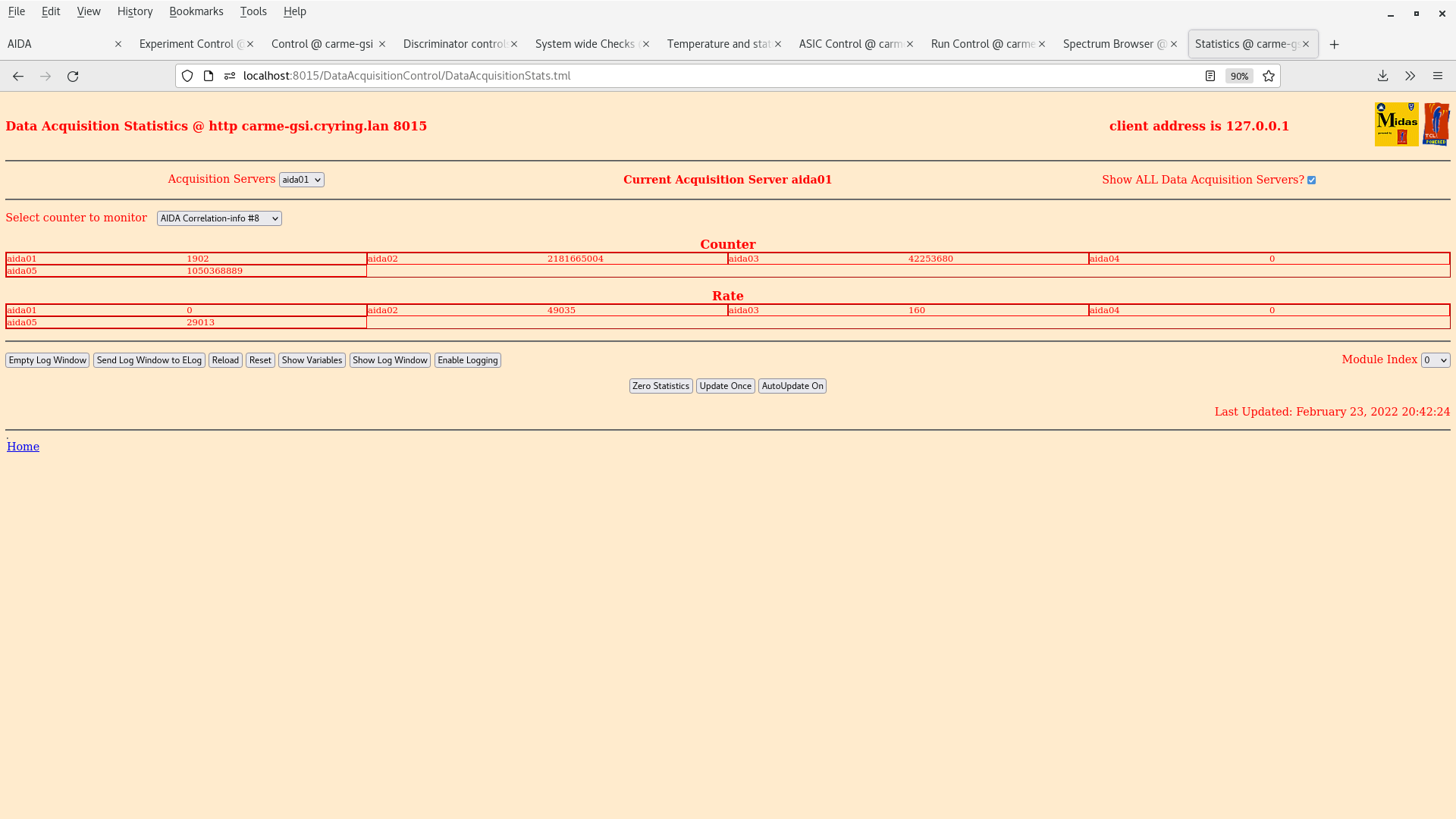Open the Bookmarks menu
This screenshot has height=819, width=1456.
196,11
